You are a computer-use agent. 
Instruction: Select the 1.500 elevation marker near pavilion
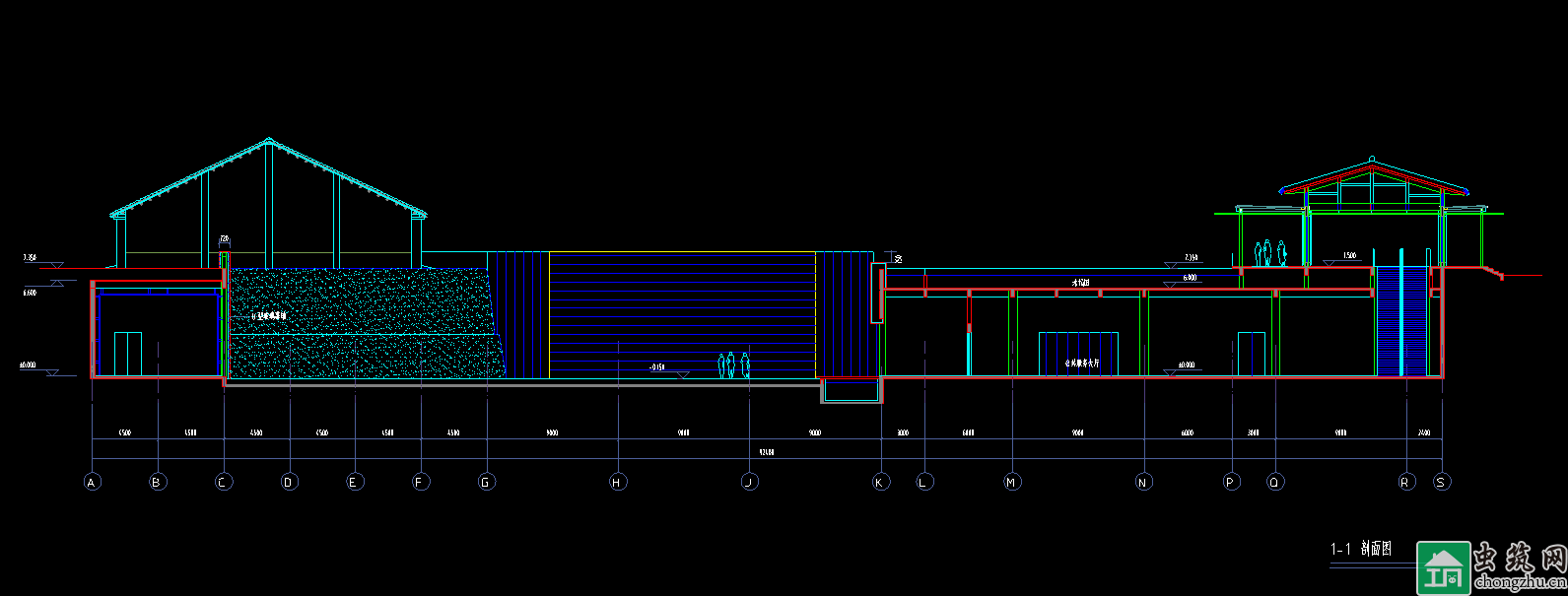tap(1349, 256)
